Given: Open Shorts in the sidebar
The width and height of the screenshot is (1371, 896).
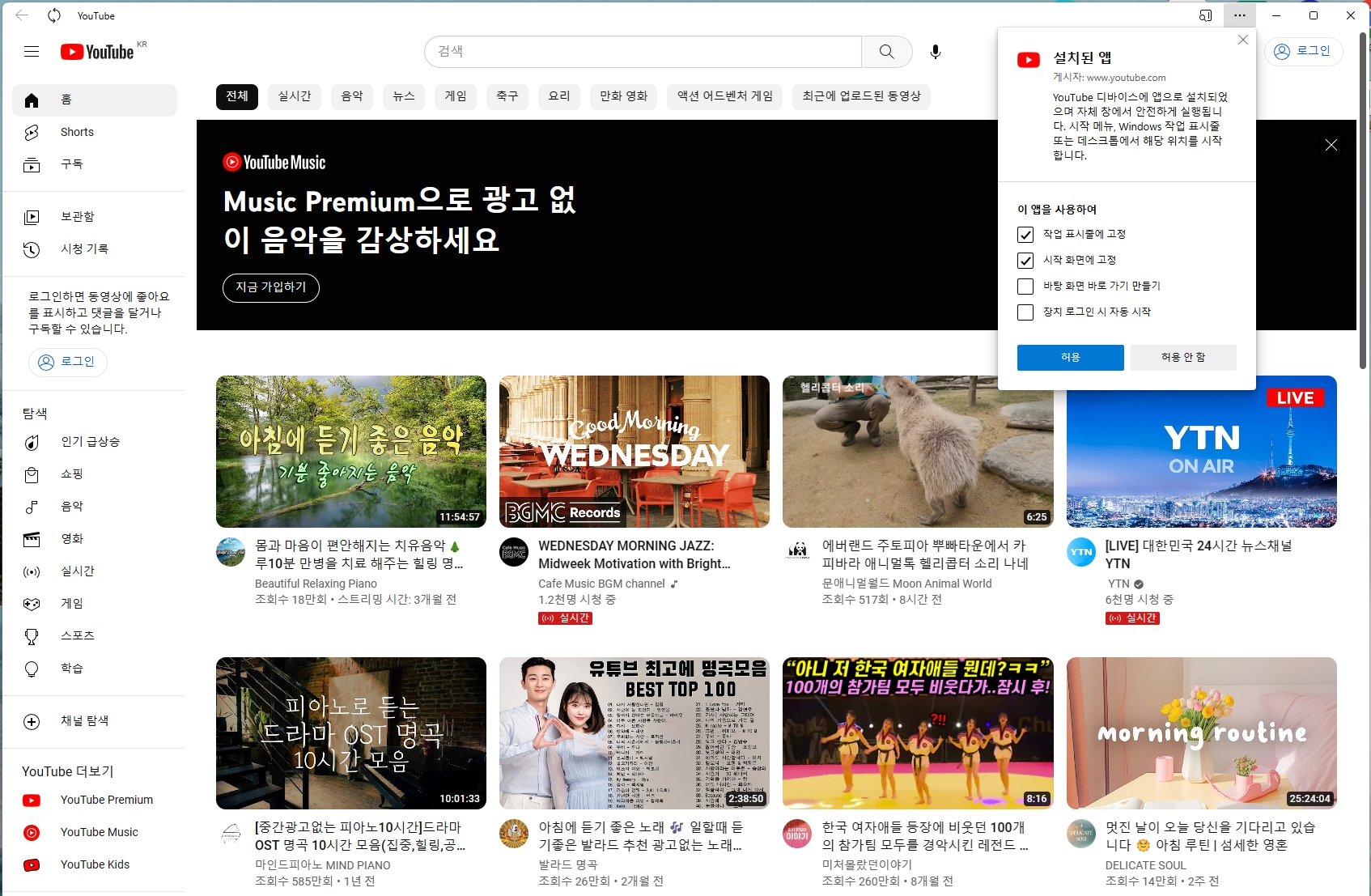Looking at the screenshot, I should coord(95,132).
